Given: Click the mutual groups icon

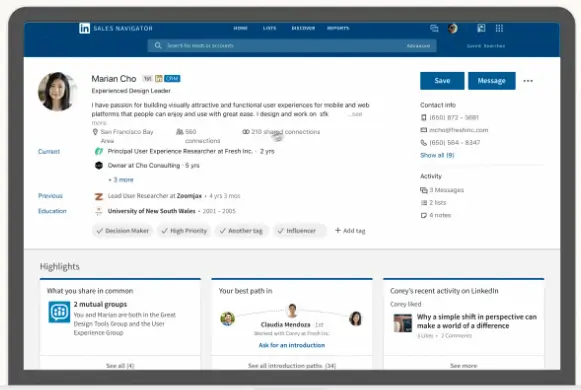Looking at the screenshot, I should tap(59, 312).
